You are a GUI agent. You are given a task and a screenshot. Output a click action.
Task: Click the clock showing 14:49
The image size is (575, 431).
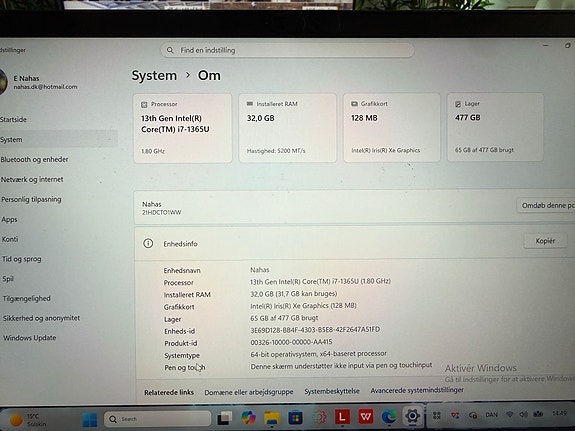(x=559, y=413)
